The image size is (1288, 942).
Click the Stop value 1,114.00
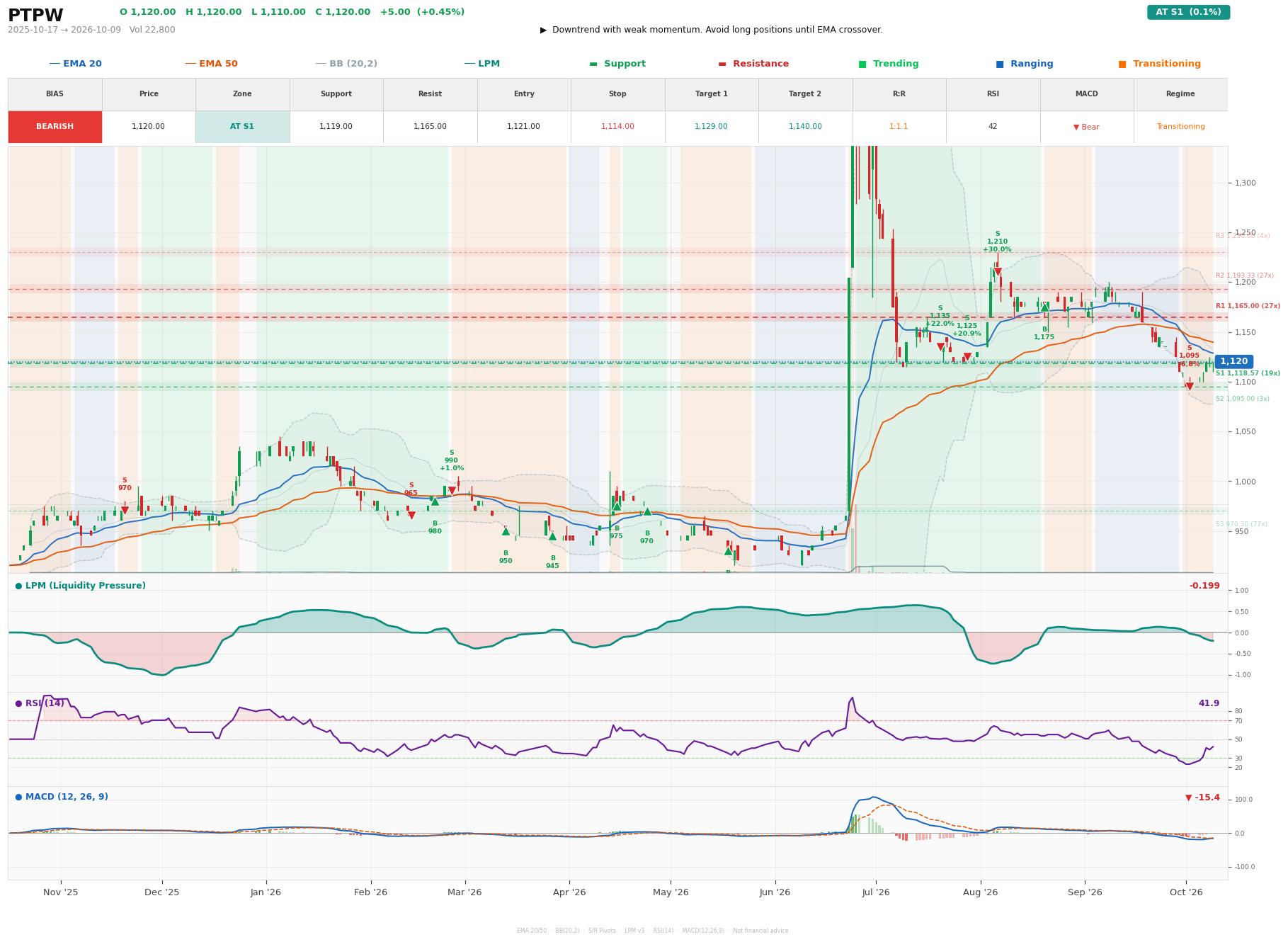617,127
